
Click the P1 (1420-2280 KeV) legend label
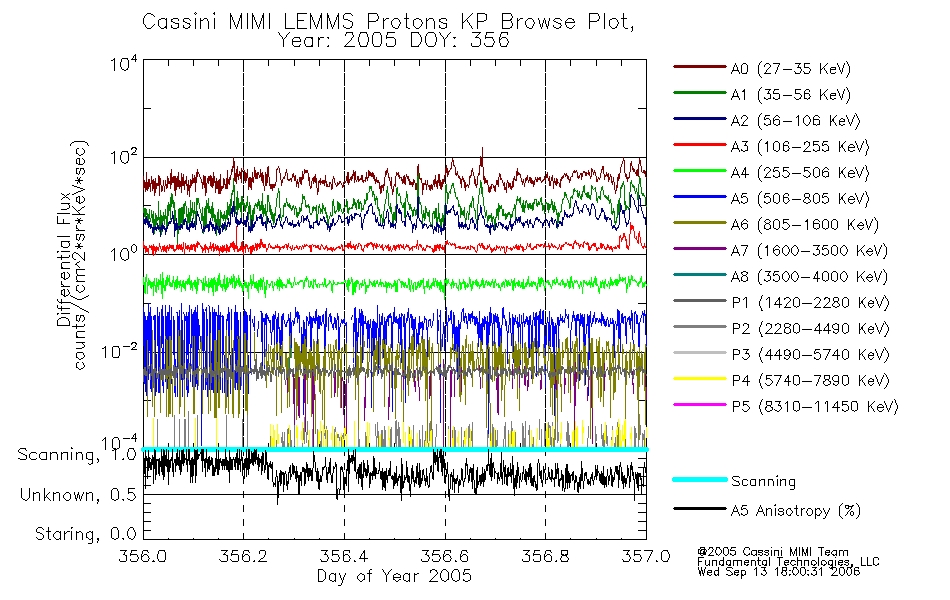(810, 303)
